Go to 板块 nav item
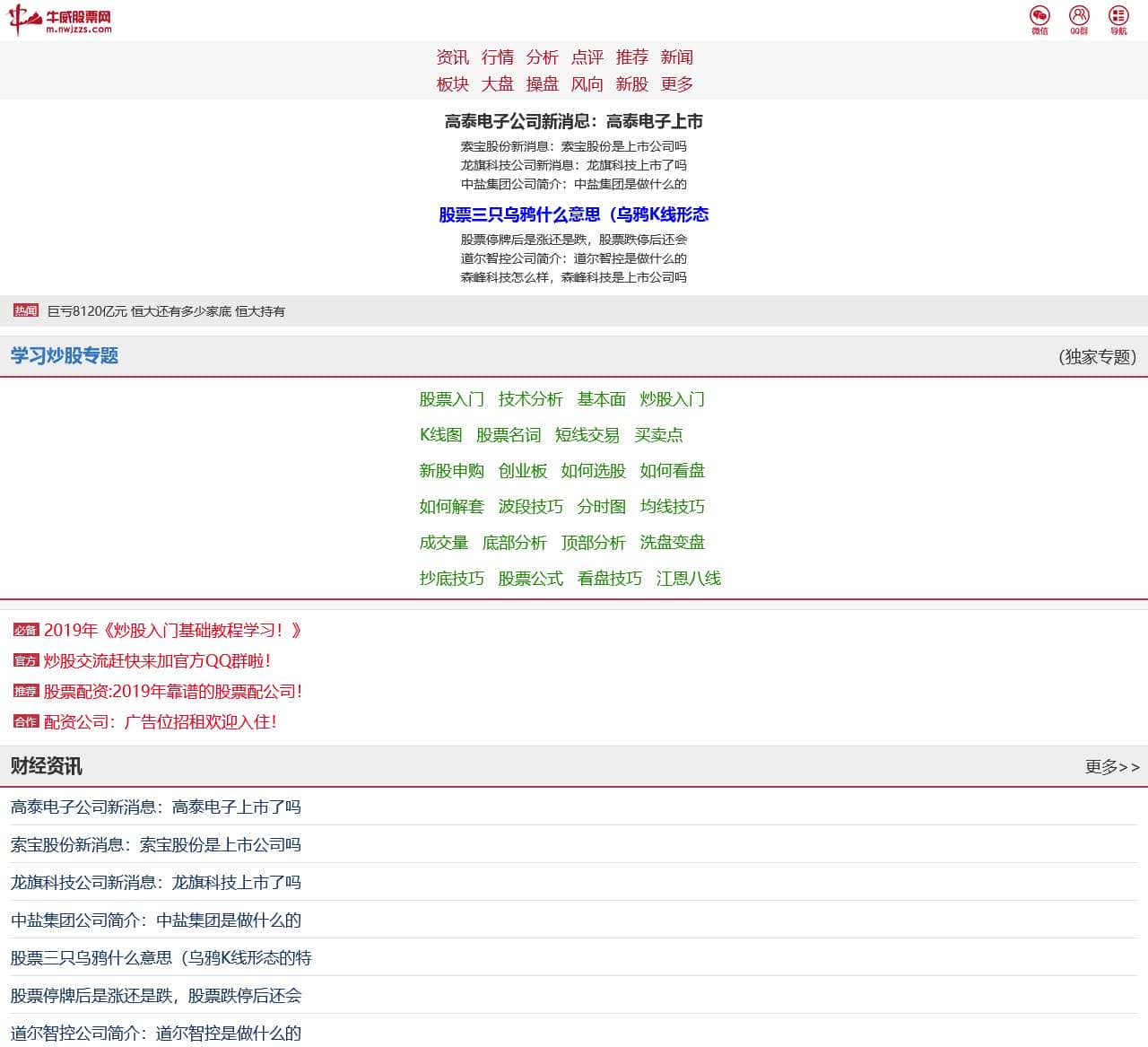Image resolution: width=1148 pixels, height=1047 pixels. pos(453,84)
